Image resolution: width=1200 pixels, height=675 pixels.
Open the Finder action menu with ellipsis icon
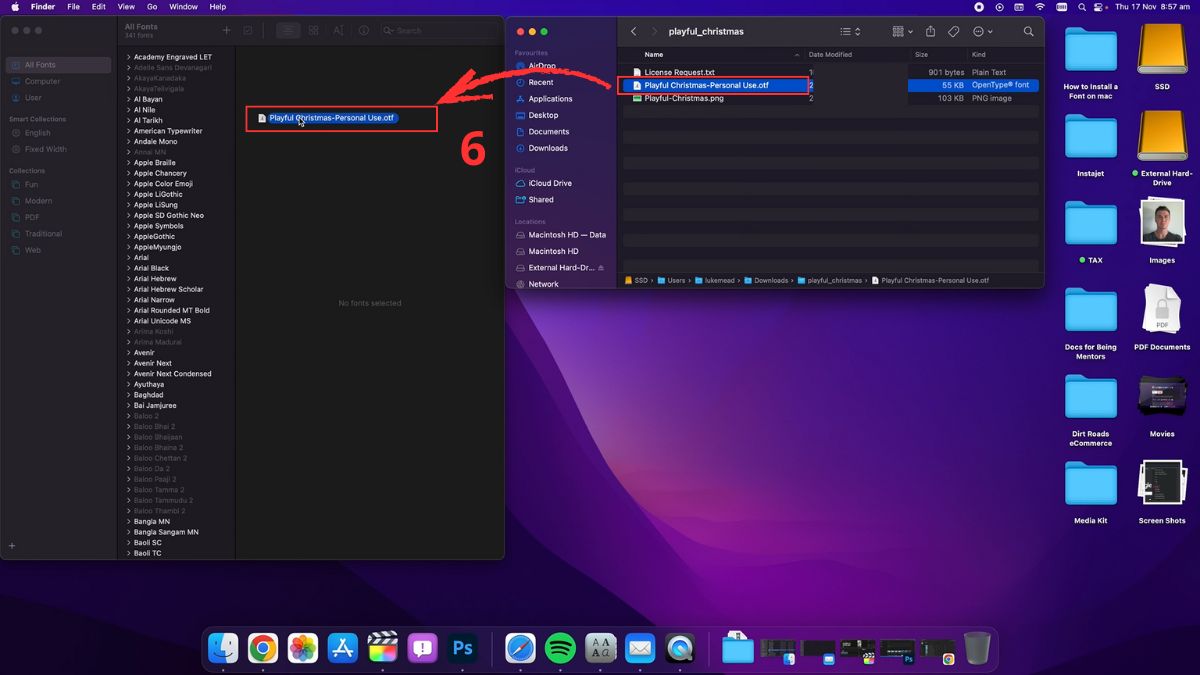tap(980, 31)
